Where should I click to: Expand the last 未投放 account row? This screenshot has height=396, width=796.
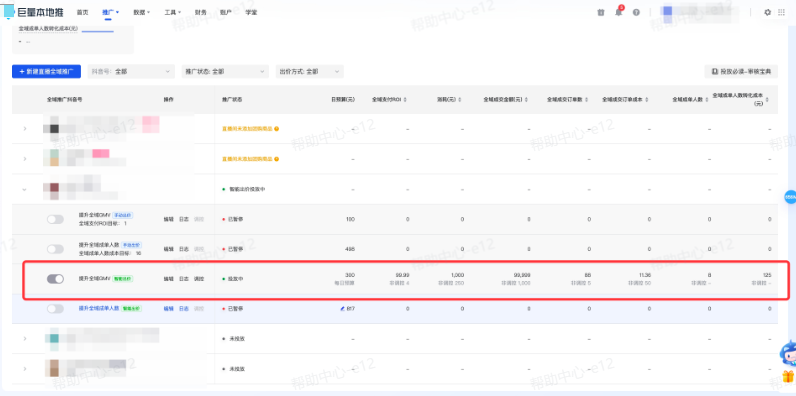click(24, 369)
